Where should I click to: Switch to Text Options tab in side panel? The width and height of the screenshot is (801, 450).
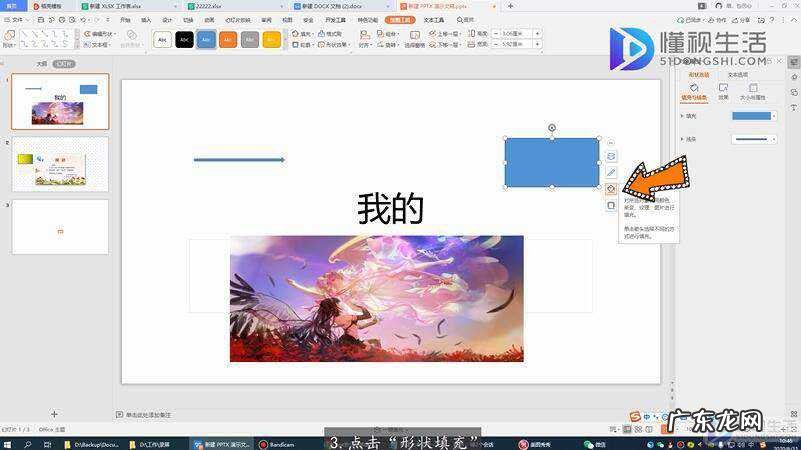pos(738,75)
